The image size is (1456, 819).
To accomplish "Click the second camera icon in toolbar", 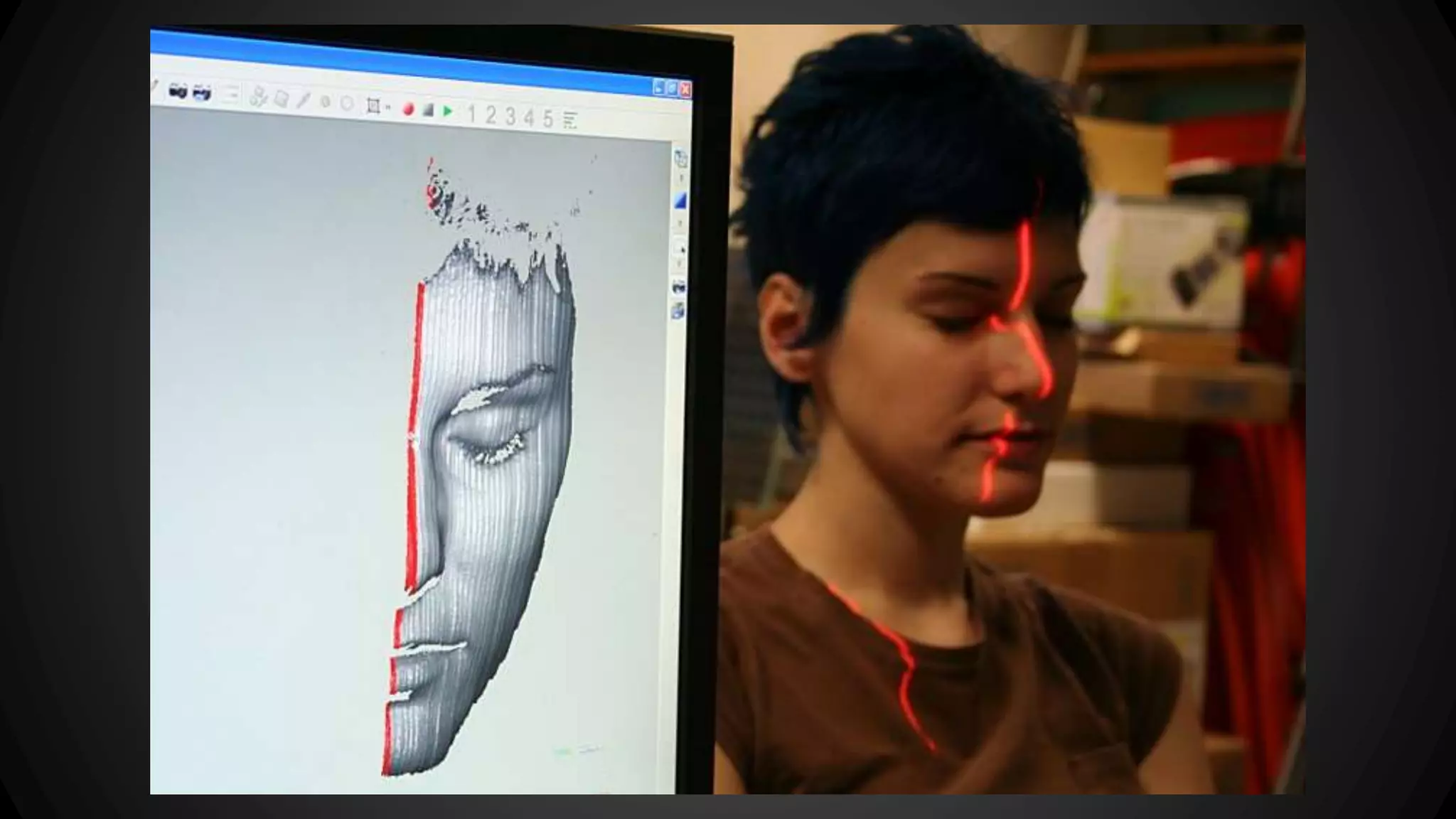I will point(202,92).
